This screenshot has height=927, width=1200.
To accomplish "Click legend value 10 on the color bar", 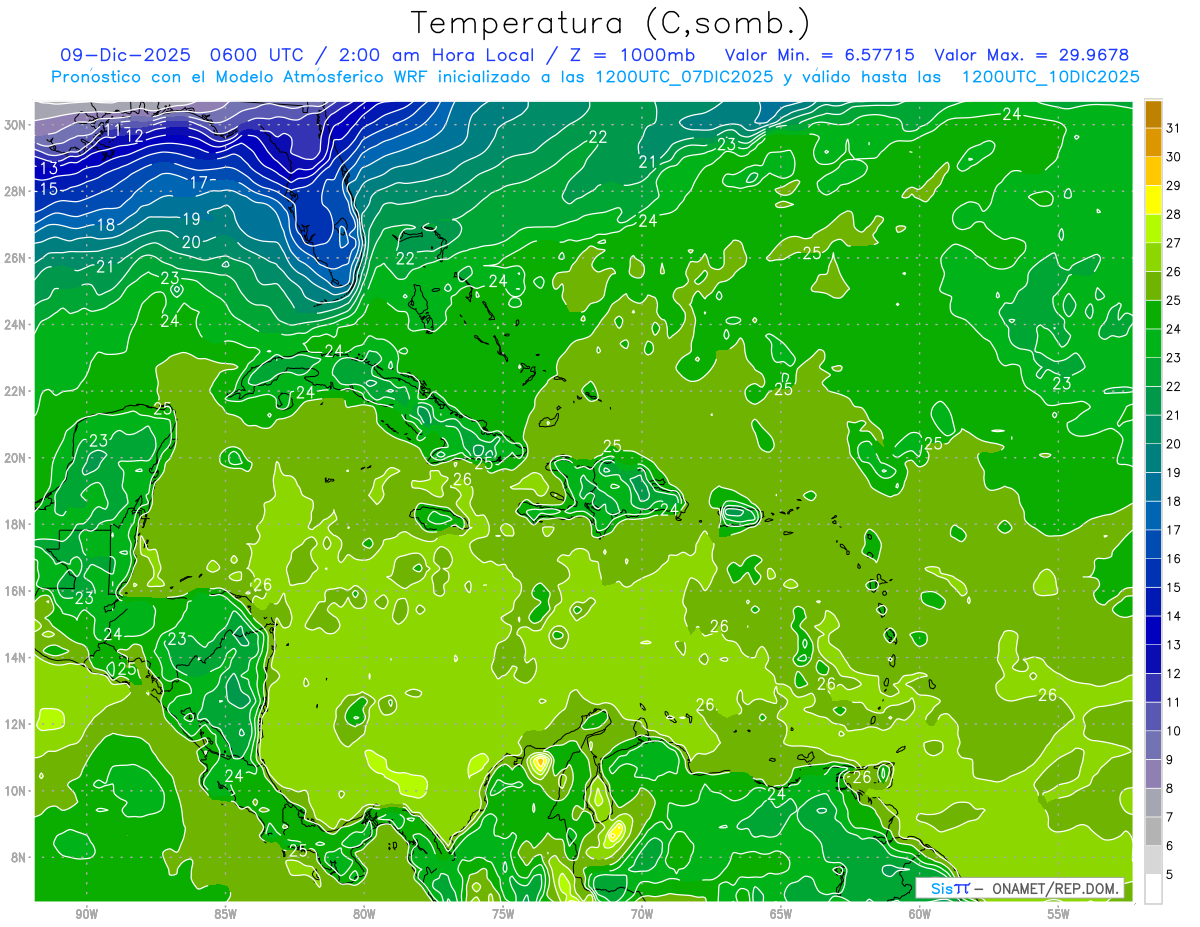I will click(1173, 731).
